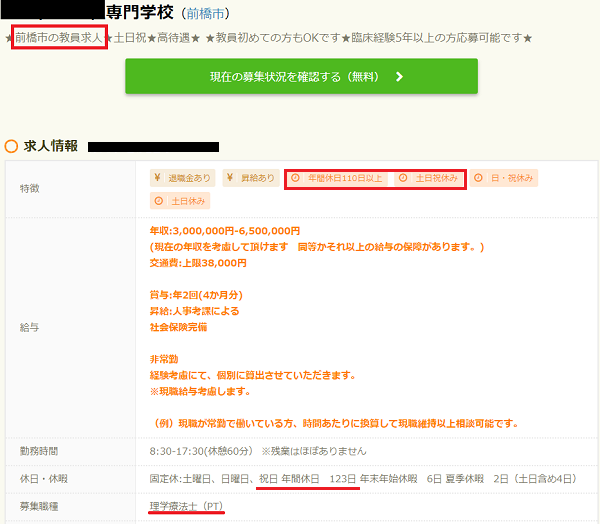The height and width of the screenshot is (524, 600).
Task: Click the 臨床経験5年以上の方応募可能です tagline text
Action: tap(437, 38)
